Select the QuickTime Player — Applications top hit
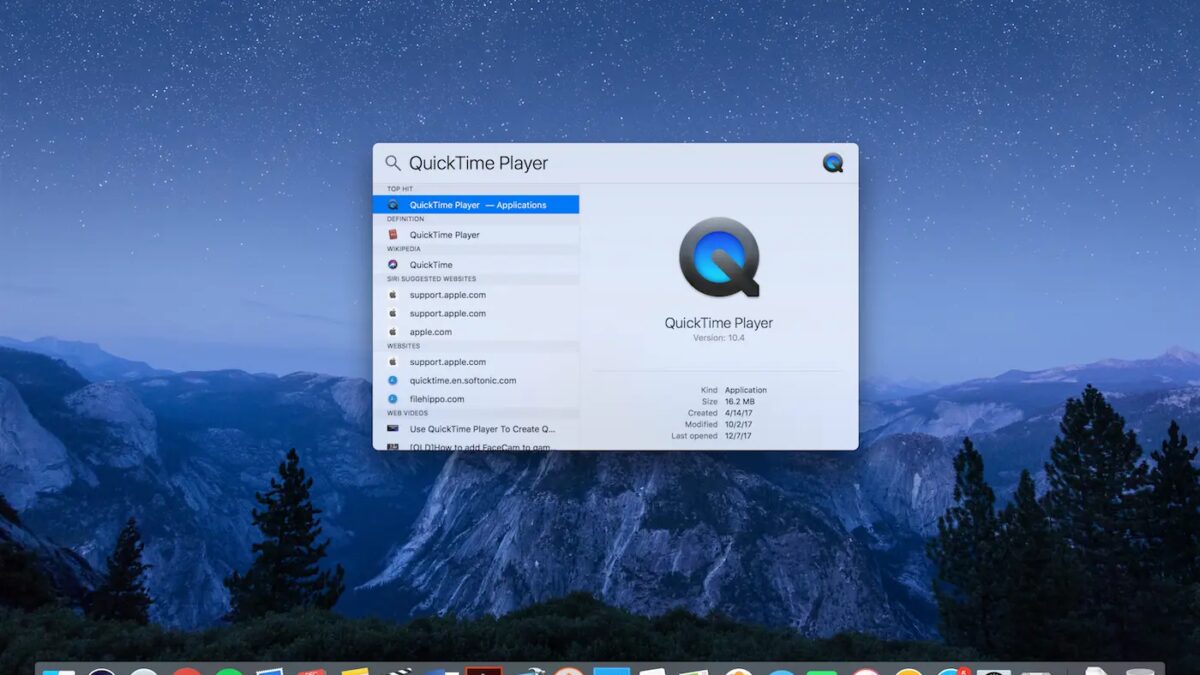Image resolution: width=1200 pixels, height=675 pixels. (477, 205)
